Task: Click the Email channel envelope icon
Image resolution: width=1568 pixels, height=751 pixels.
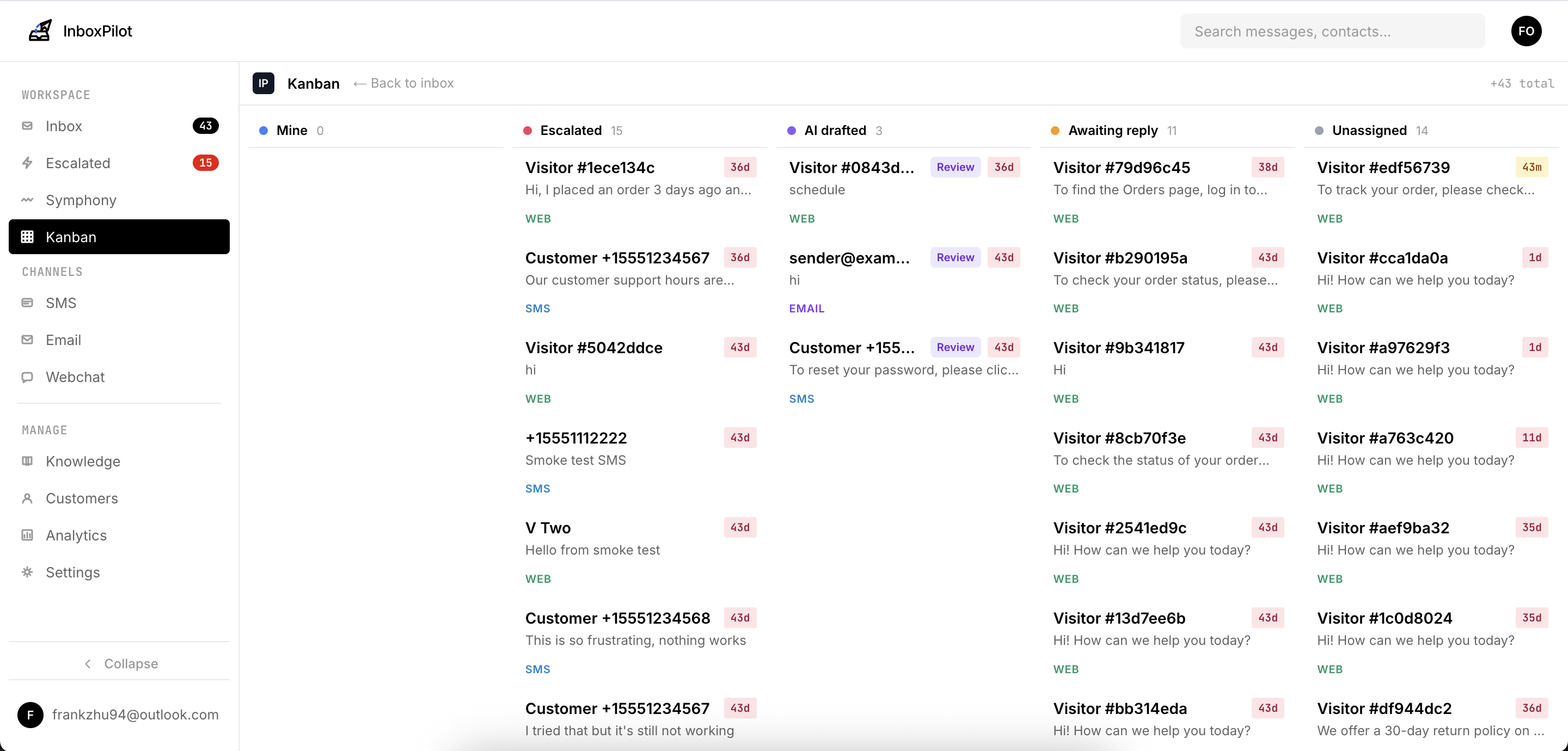Action: (x=27, y=340)
